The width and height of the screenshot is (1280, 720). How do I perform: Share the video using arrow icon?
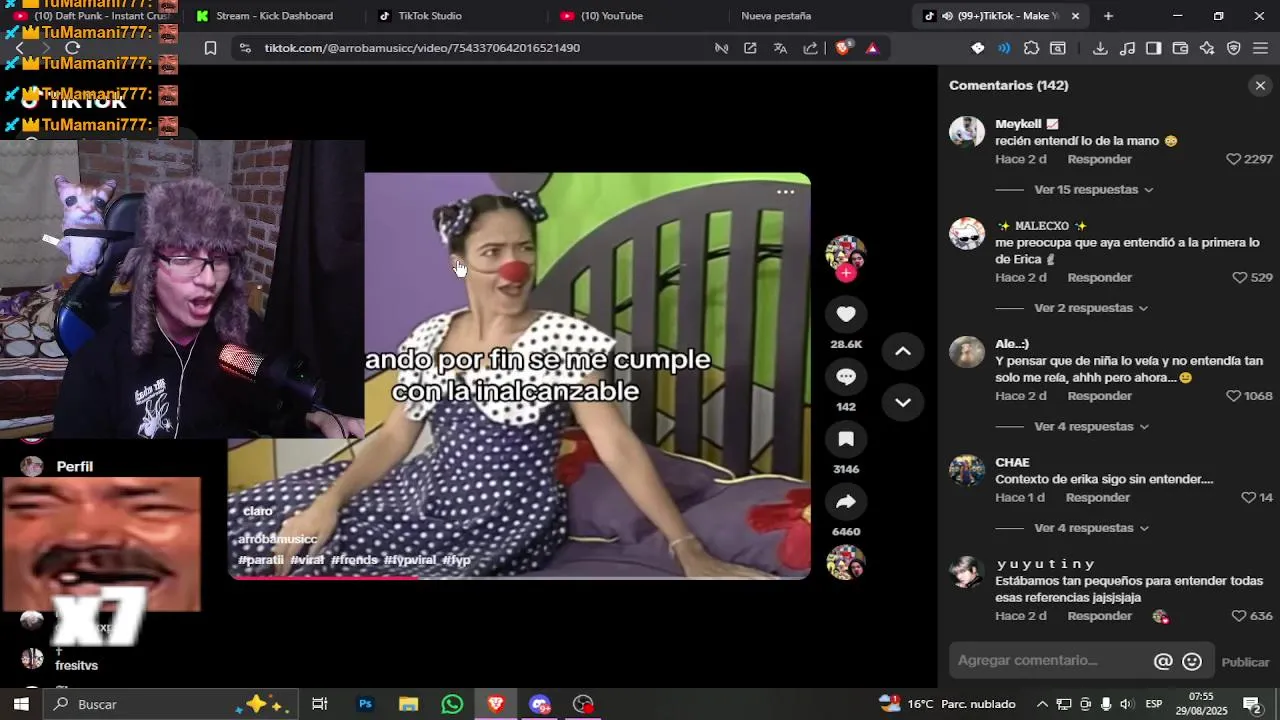coord(846,502)
